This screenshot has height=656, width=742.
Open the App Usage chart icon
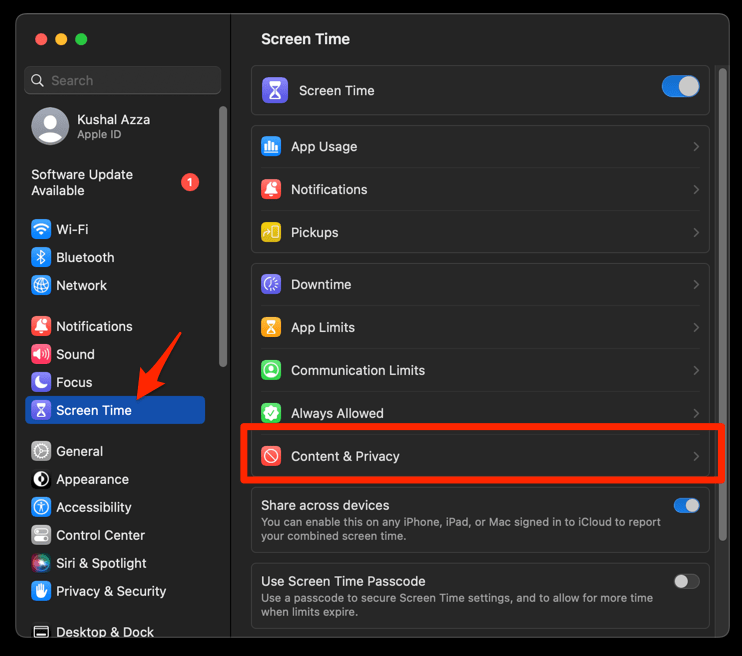tap(271, 146)
